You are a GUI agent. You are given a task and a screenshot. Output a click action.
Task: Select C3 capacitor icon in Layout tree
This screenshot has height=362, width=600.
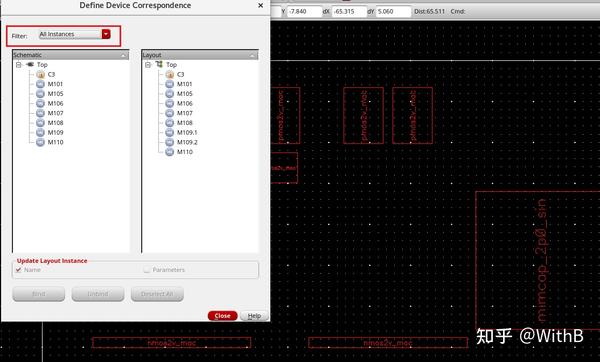coord(170,75)
